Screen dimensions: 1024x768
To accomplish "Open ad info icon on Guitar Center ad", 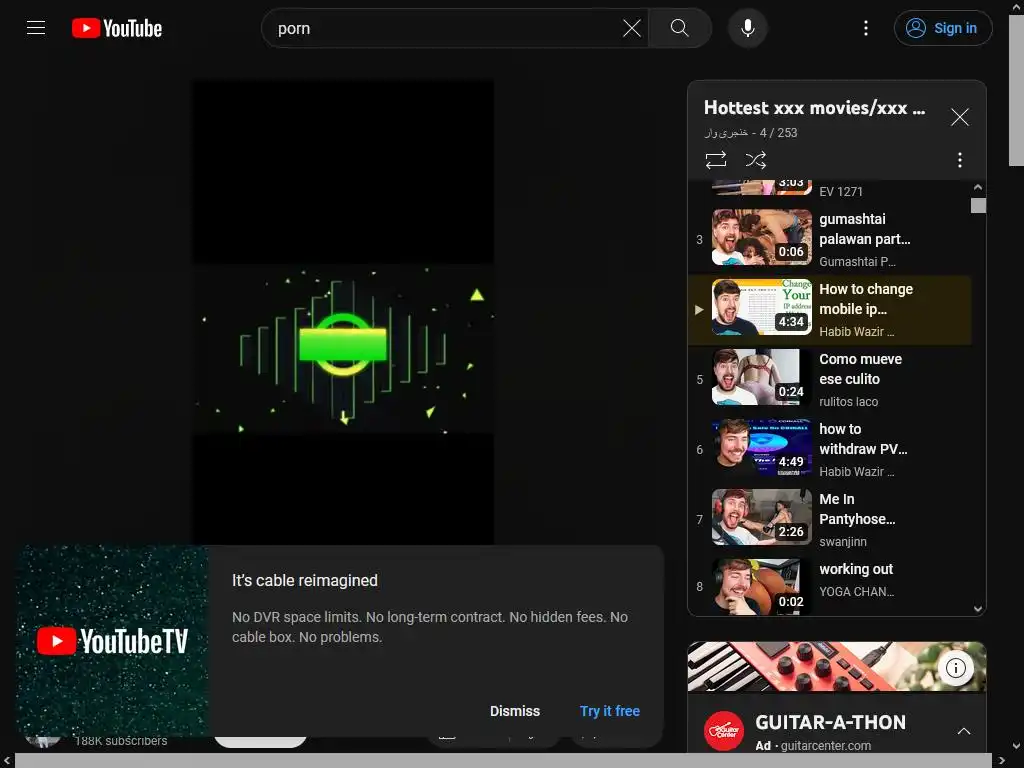I will click(955, 667).
